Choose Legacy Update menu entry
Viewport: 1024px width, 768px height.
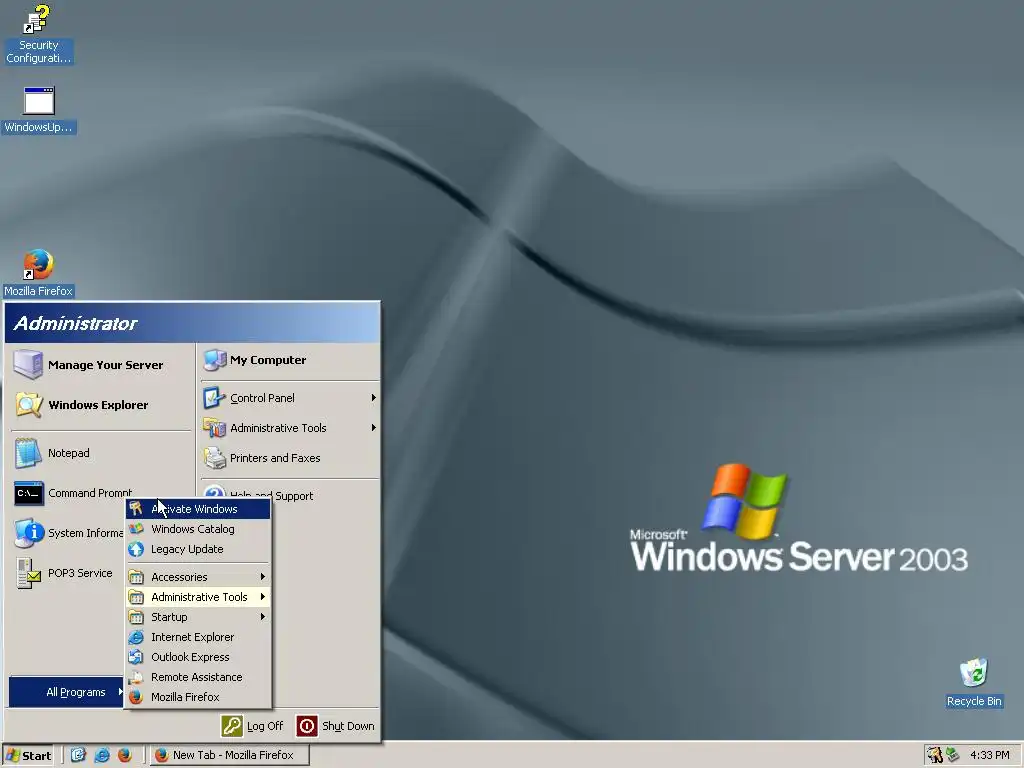198,549
